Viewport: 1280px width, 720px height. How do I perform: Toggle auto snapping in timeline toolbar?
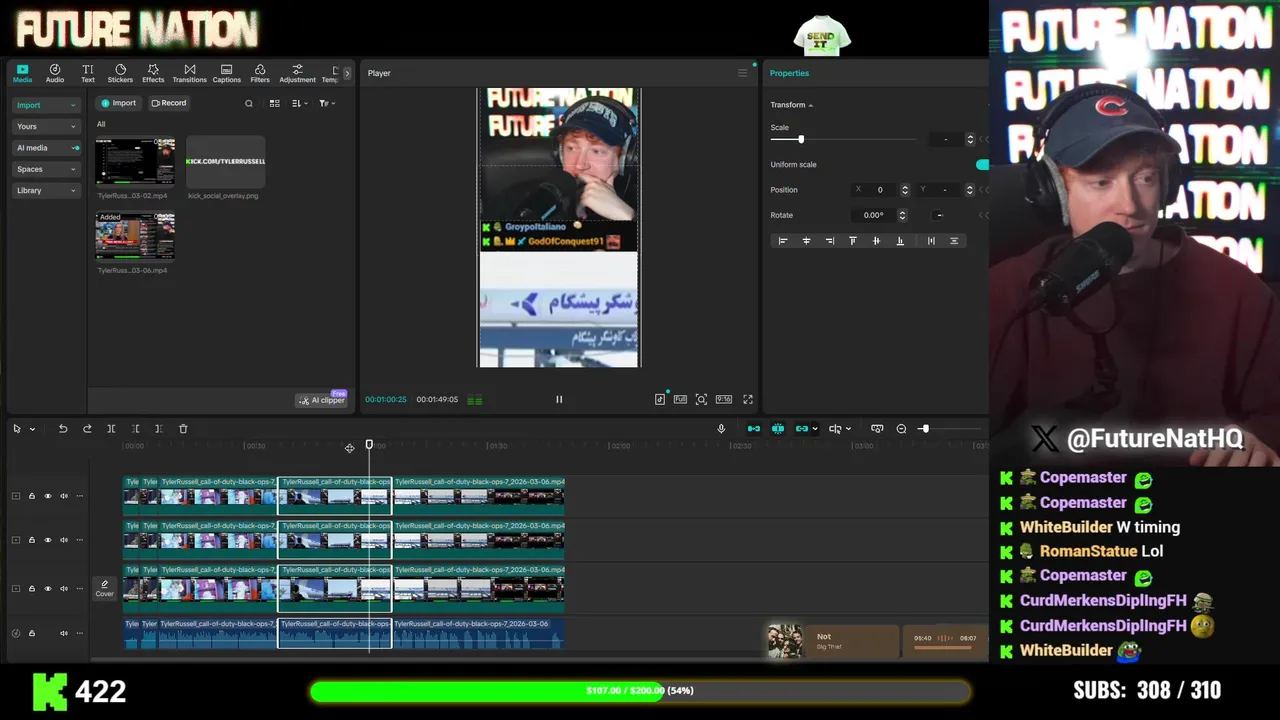pos(778,429)
